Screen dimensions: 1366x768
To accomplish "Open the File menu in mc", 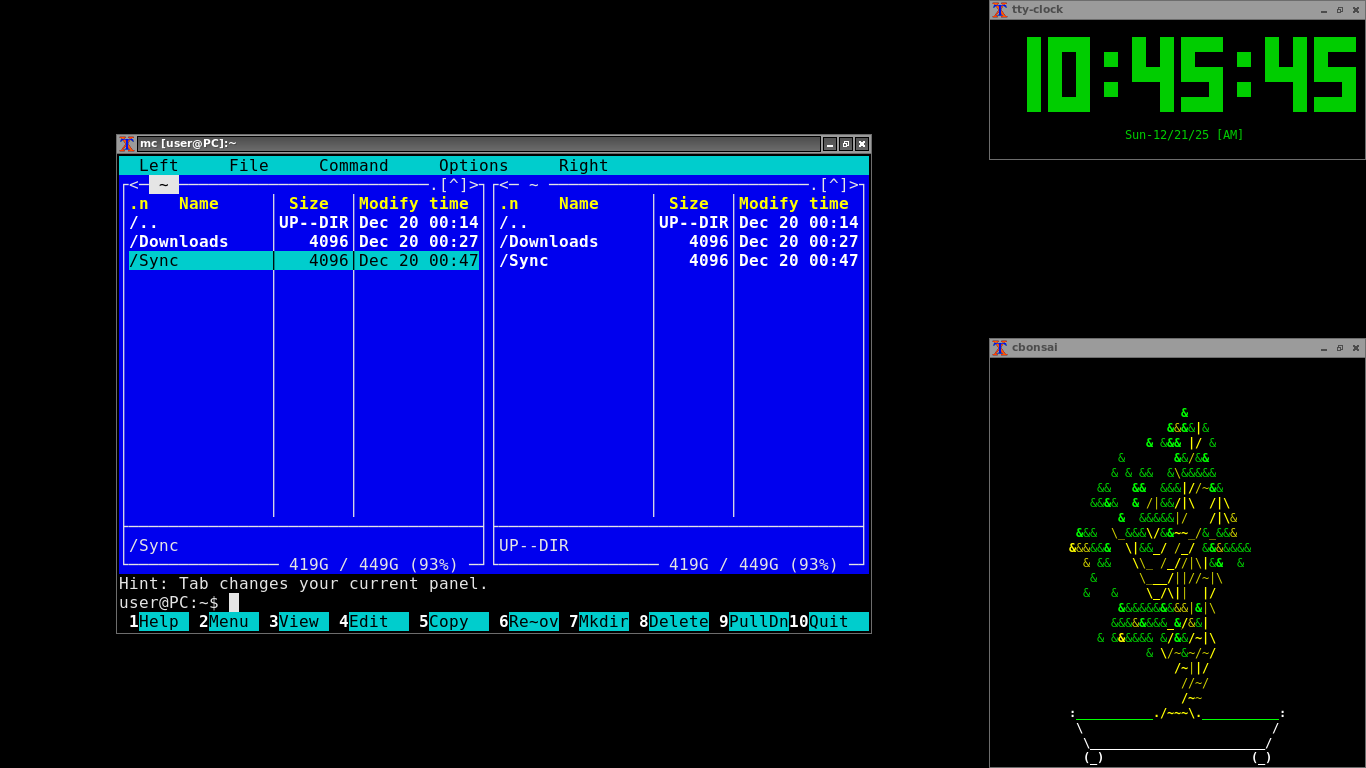I will [x=249, y=165].
